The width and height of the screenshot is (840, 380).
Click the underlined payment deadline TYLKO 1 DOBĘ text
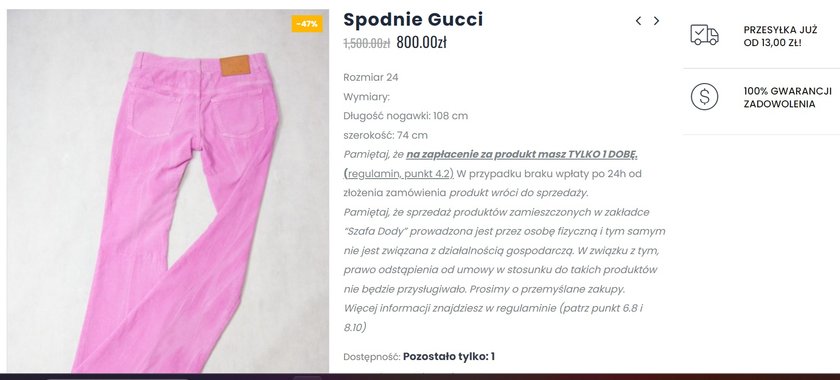(x=522, y=154)
